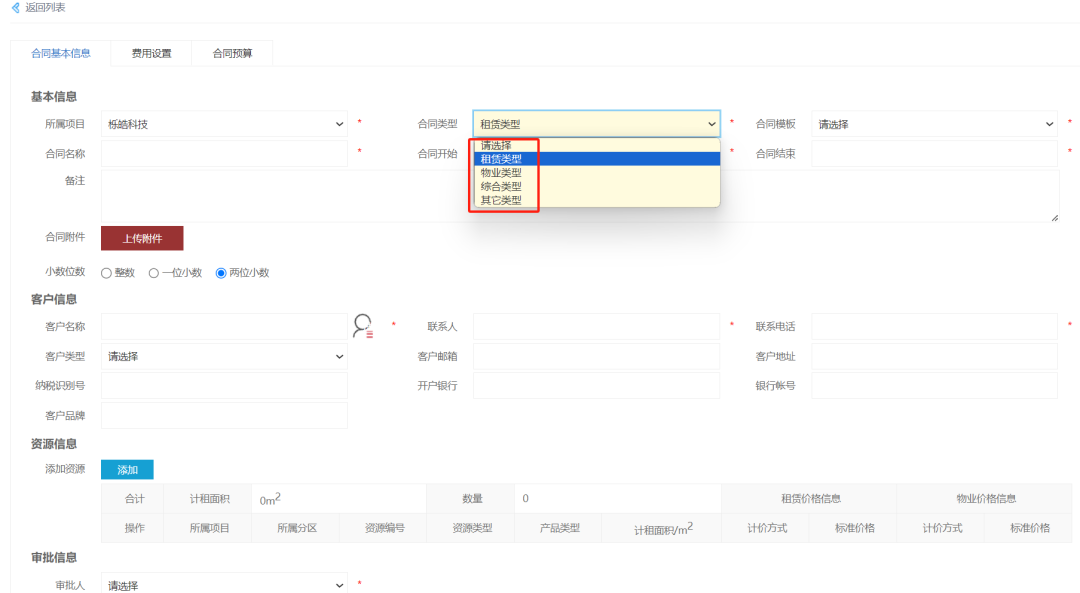Viewport: 1080px width, 593px height.
Task: Select the 整数 radio button
Action: [x=106, y=273]
